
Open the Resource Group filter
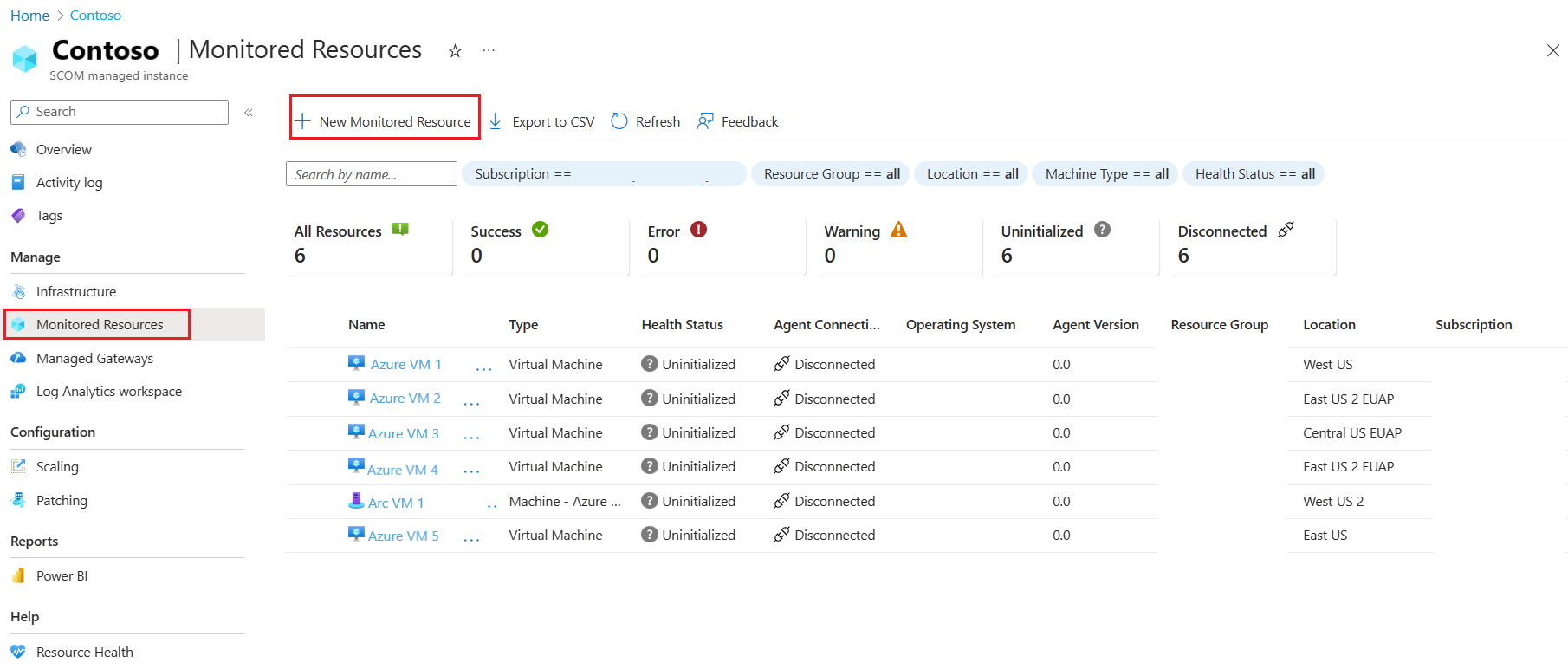(x=831, y=174)
